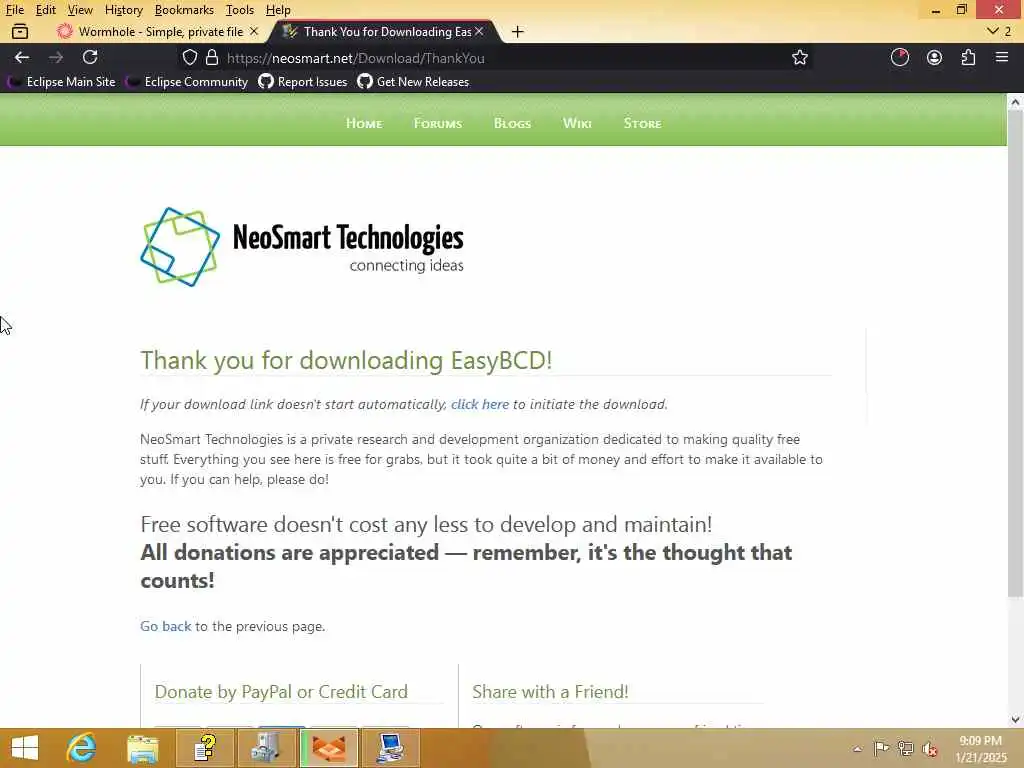This screenshot has width=1024, height=768.
Task: Open the tracking protection shield icon
Action: tap(189, 57)
